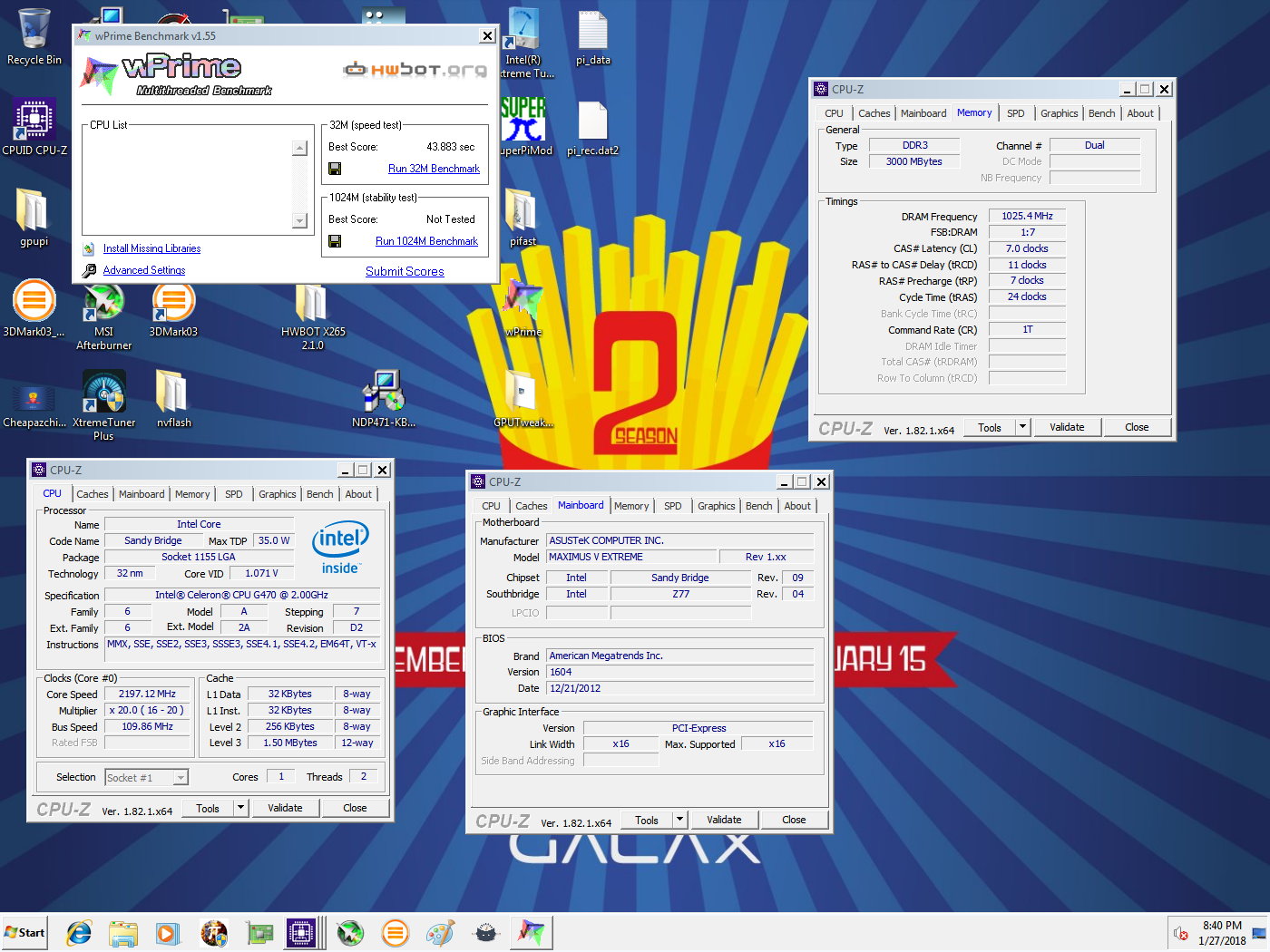Select the 3DMark03 desktop shortcut with arrow overlay
1270x952 pixels.
tap(173, 308)
